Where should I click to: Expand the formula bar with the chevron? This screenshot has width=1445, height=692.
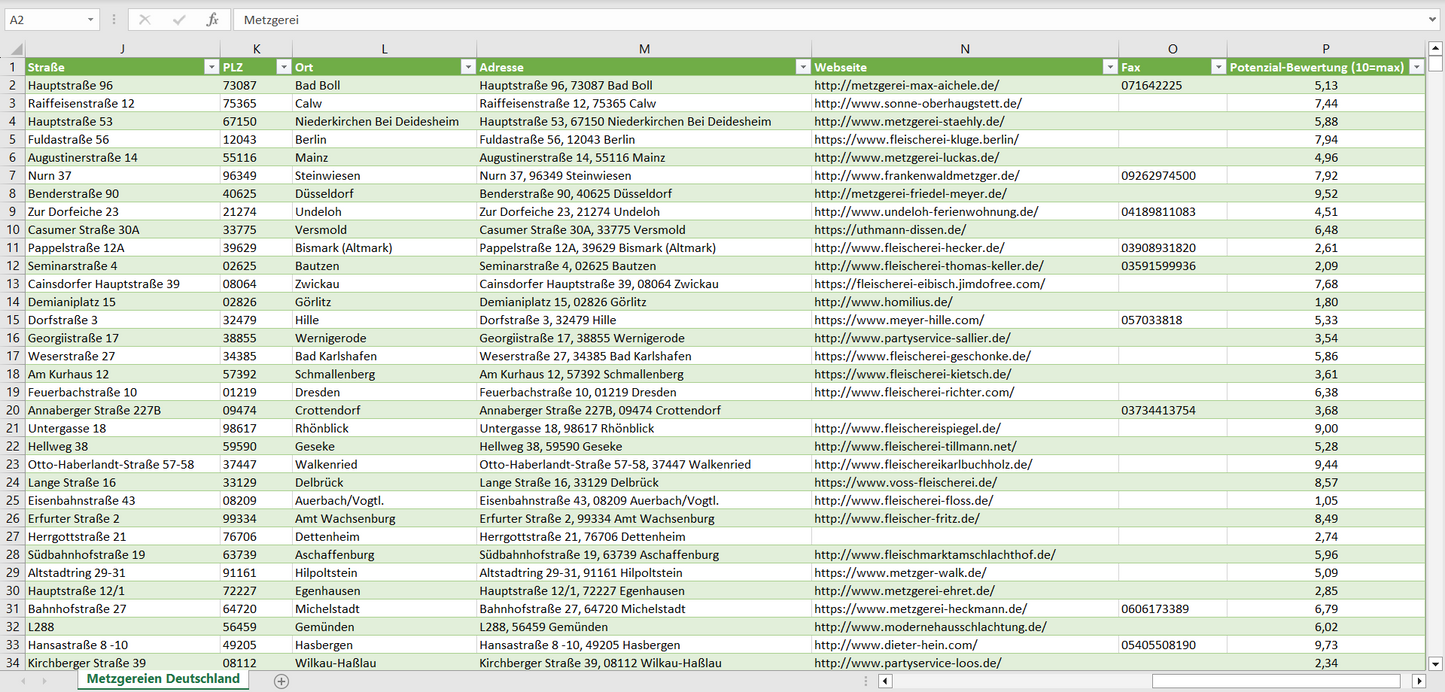click(x=1433, y=20)
